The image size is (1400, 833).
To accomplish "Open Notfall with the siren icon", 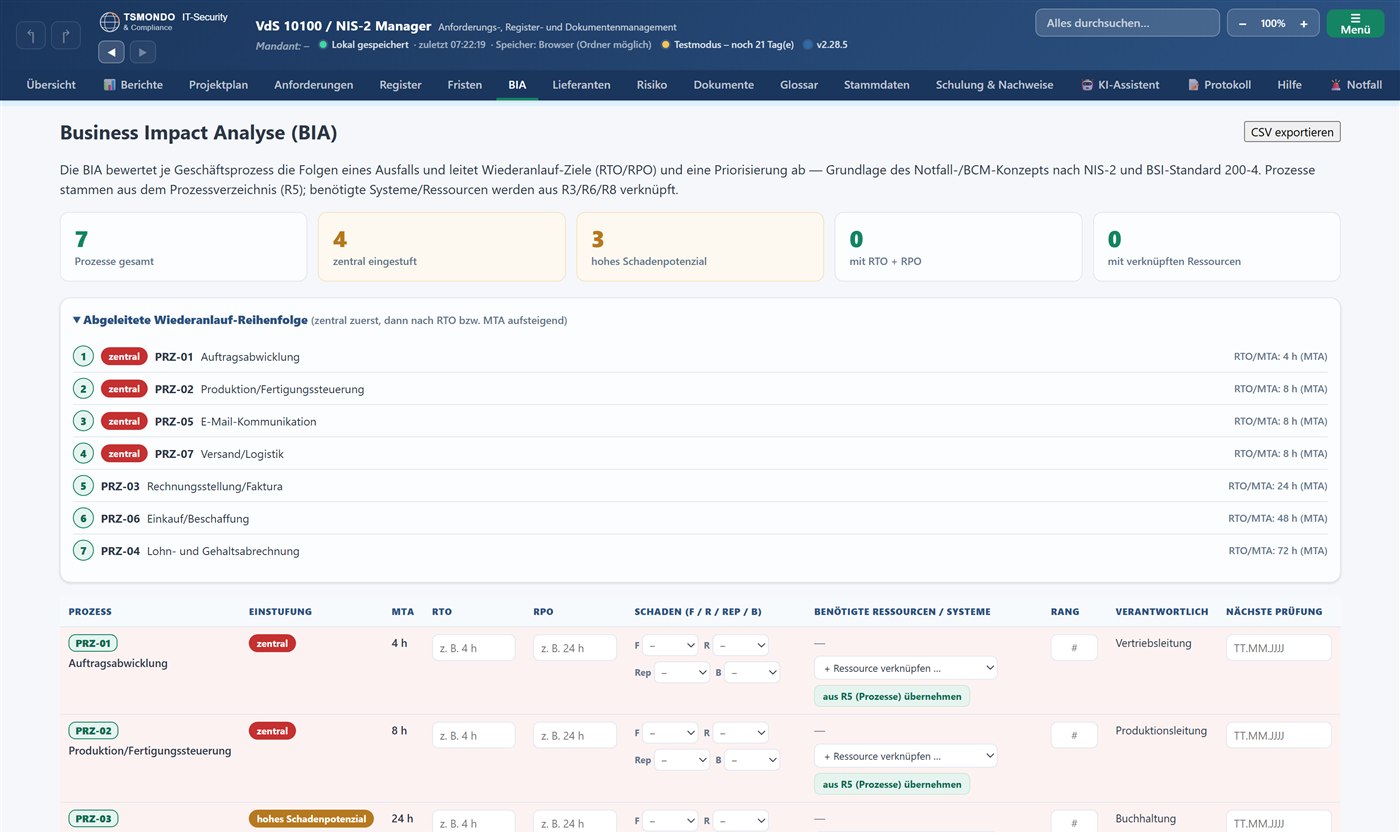I will [x=1355, y=85].
